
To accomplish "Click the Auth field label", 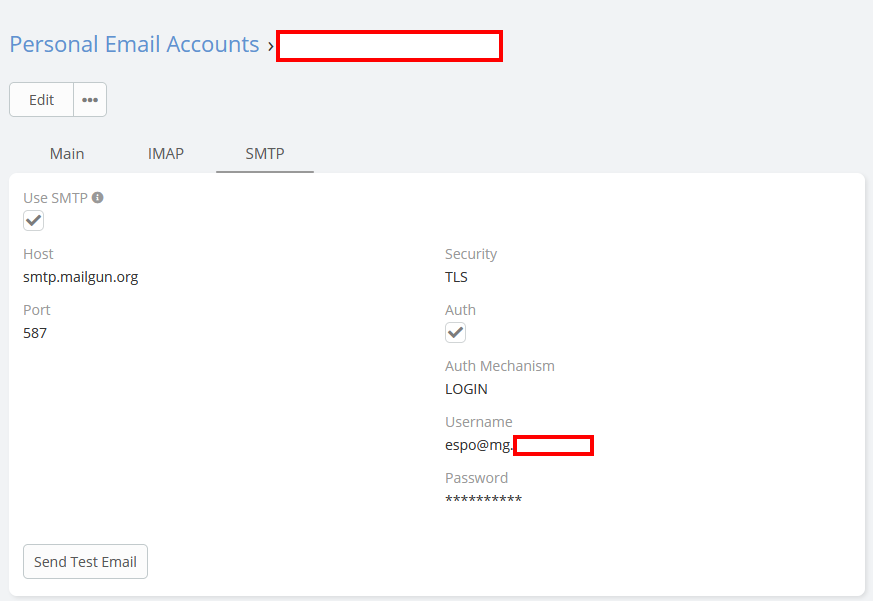I will tap(460, 310).
